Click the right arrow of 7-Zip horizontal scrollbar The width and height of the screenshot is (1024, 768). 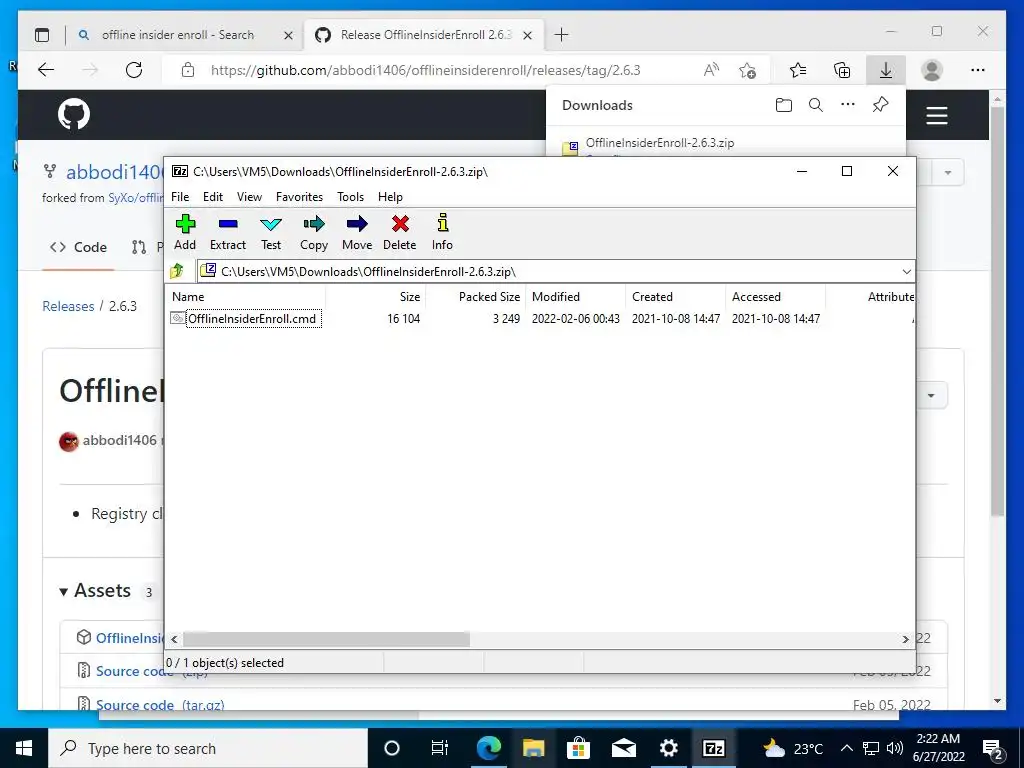click(x=906, y=639)
